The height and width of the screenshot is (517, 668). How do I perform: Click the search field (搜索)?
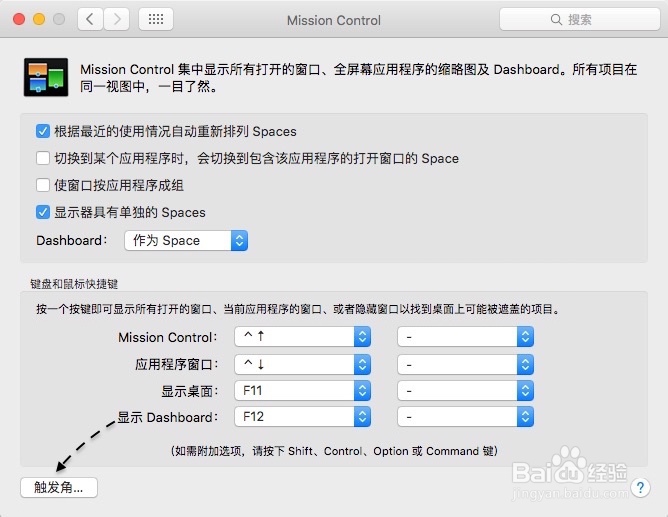pos(580,19)
